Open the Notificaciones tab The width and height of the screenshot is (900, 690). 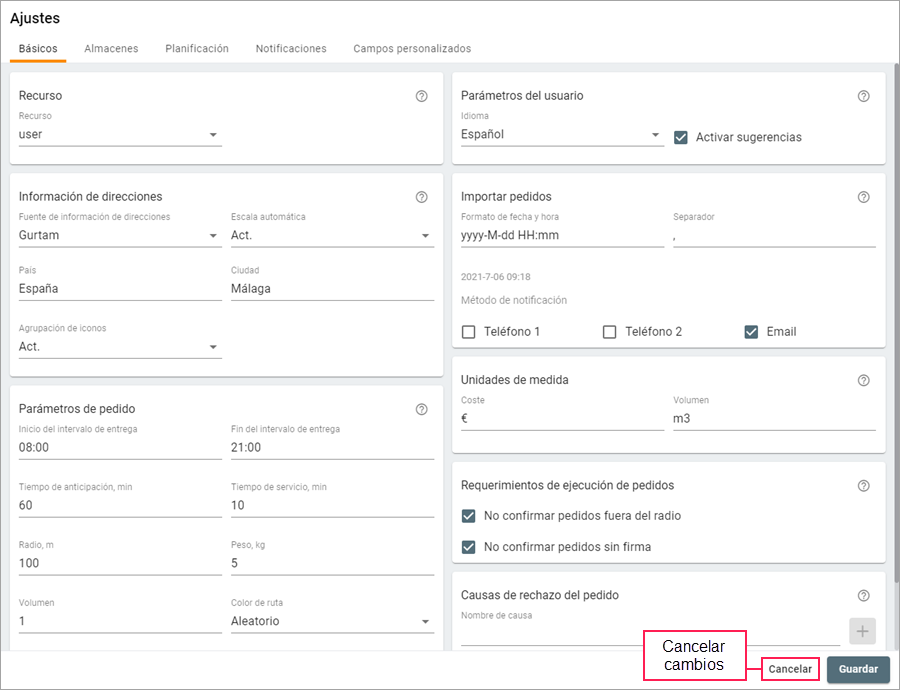point(290,48)
